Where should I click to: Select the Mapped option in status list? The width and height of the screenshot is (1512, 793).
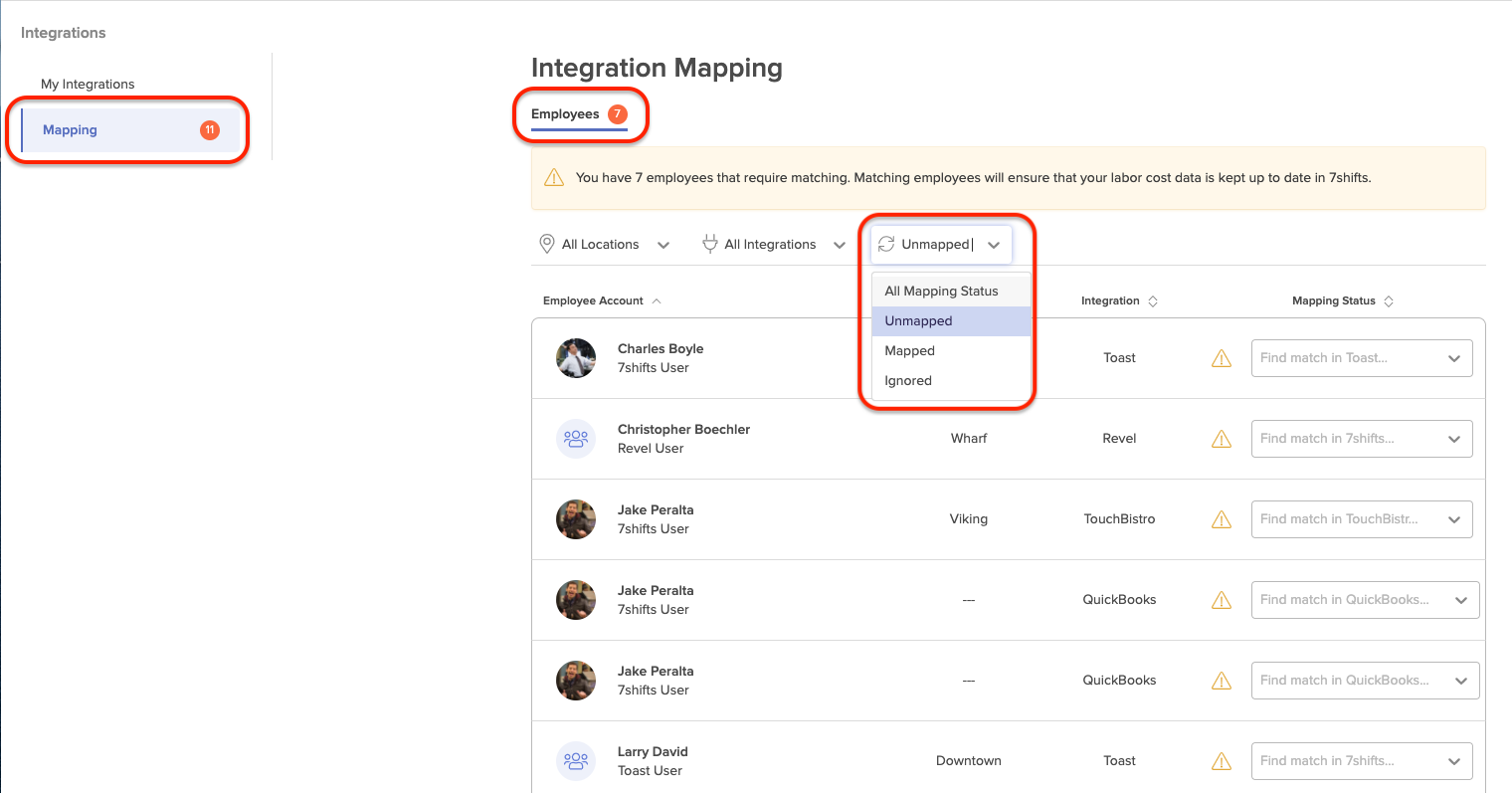(909, 351)
